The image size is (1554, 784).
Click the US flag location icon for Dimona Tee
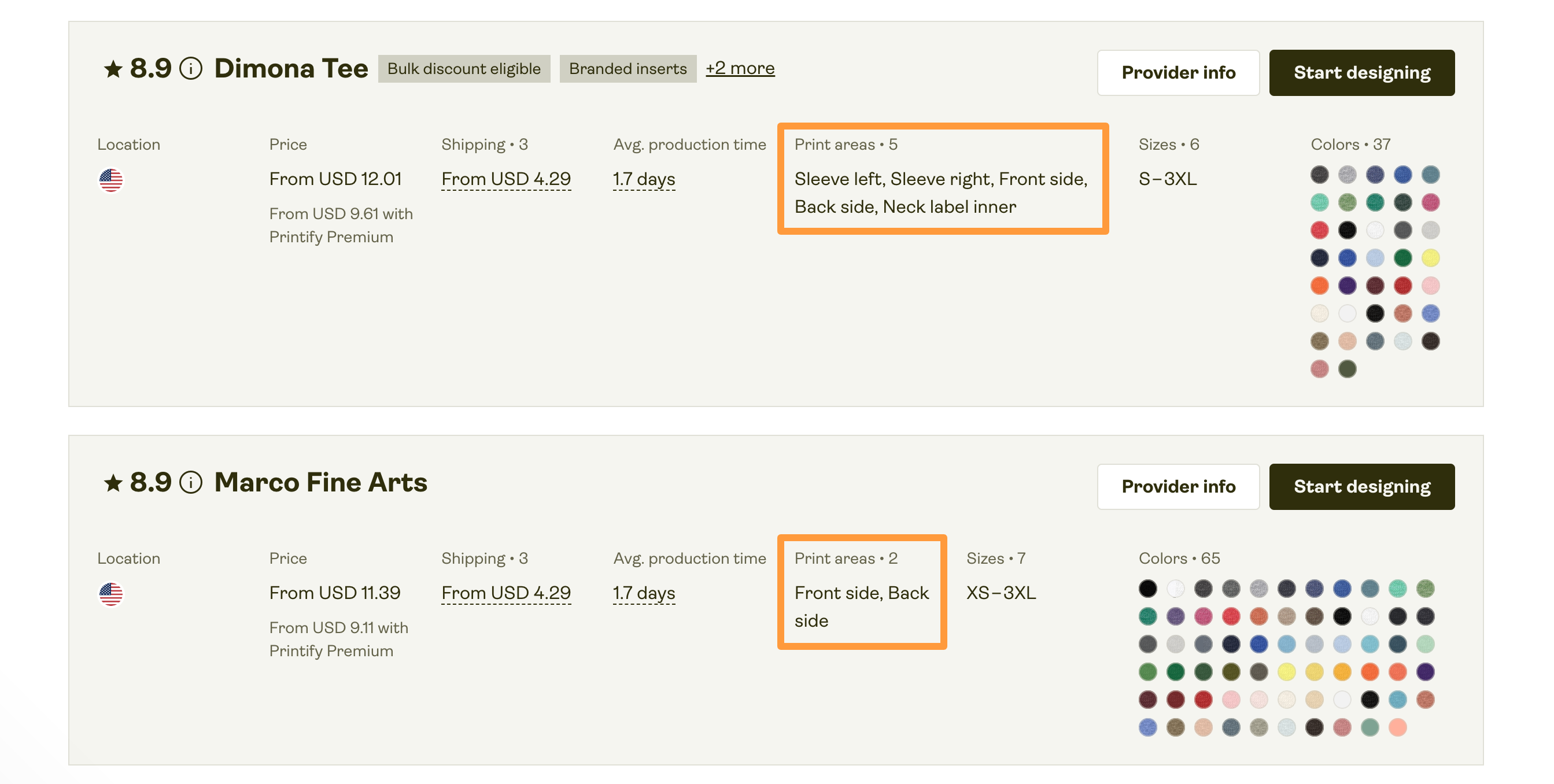click(x=110, y=180)
